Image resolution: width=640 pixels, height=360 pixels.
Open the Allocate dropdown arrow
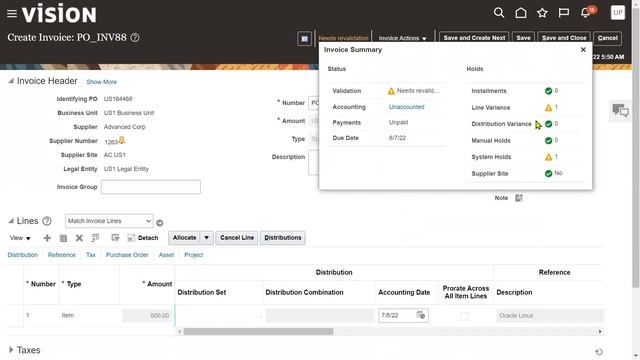point(207,238)
